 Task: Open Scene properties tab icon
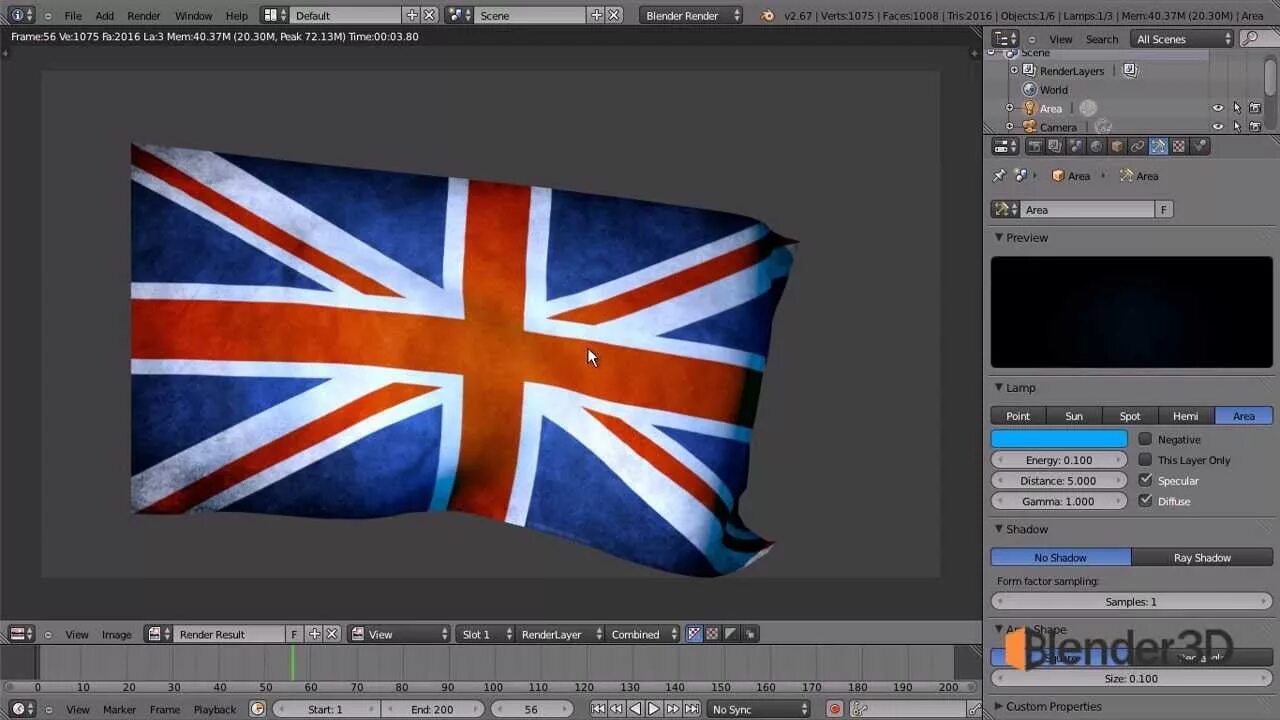[1076, 146]
